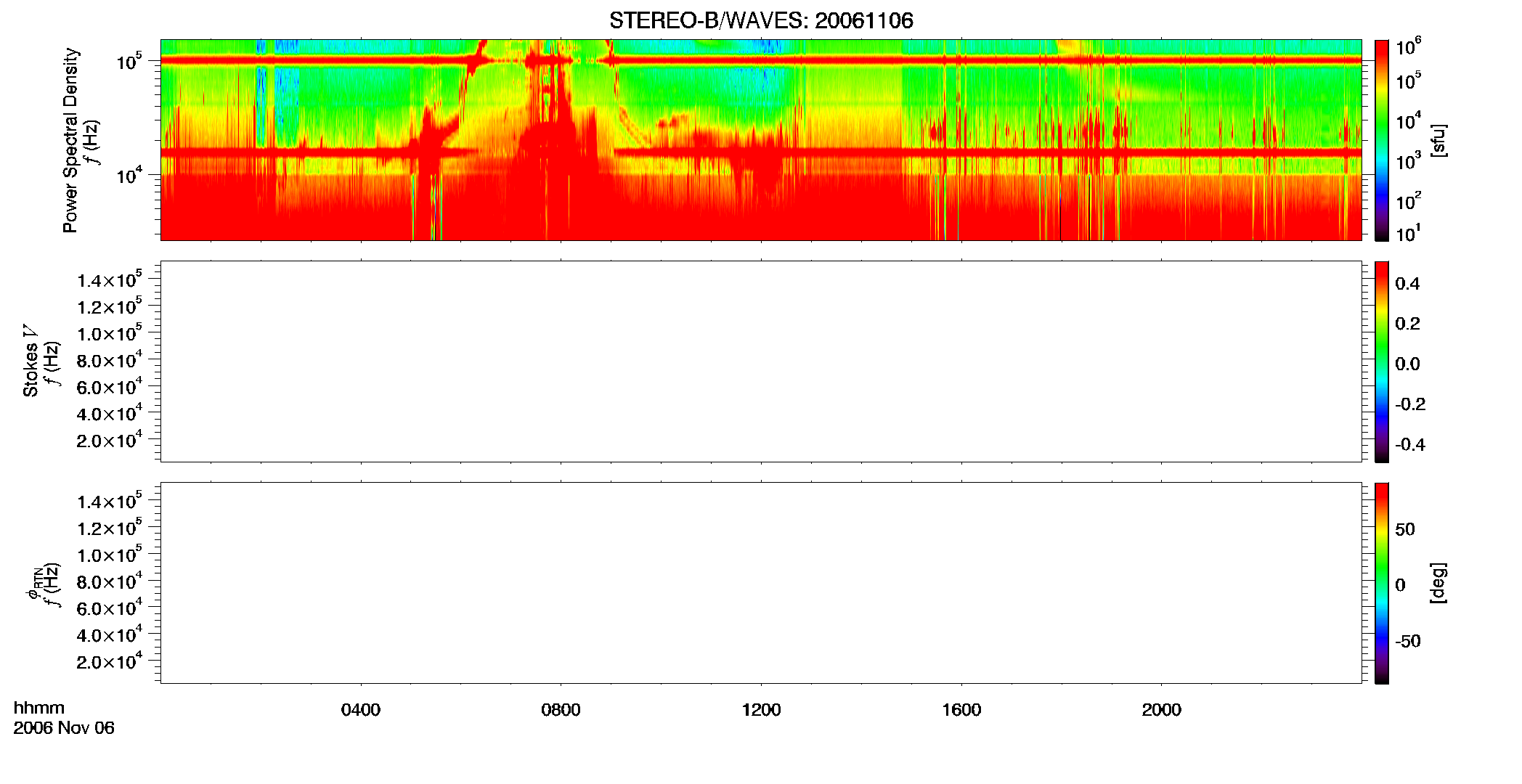Click the power spectral density color bar
This screenshot has height=784, width=1522.
tap(1382, 140)
